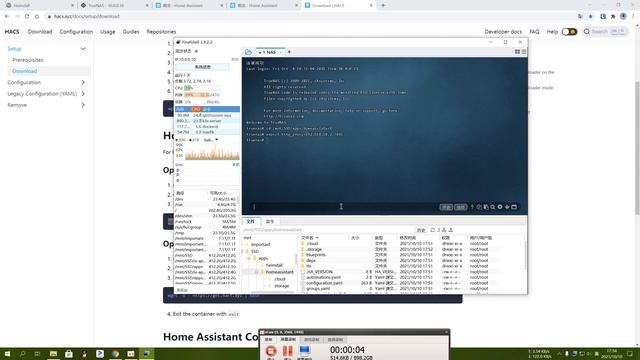640x360 pixels.
Task: Click the swap usage bar in FinalShell
Action: [202, 102]
